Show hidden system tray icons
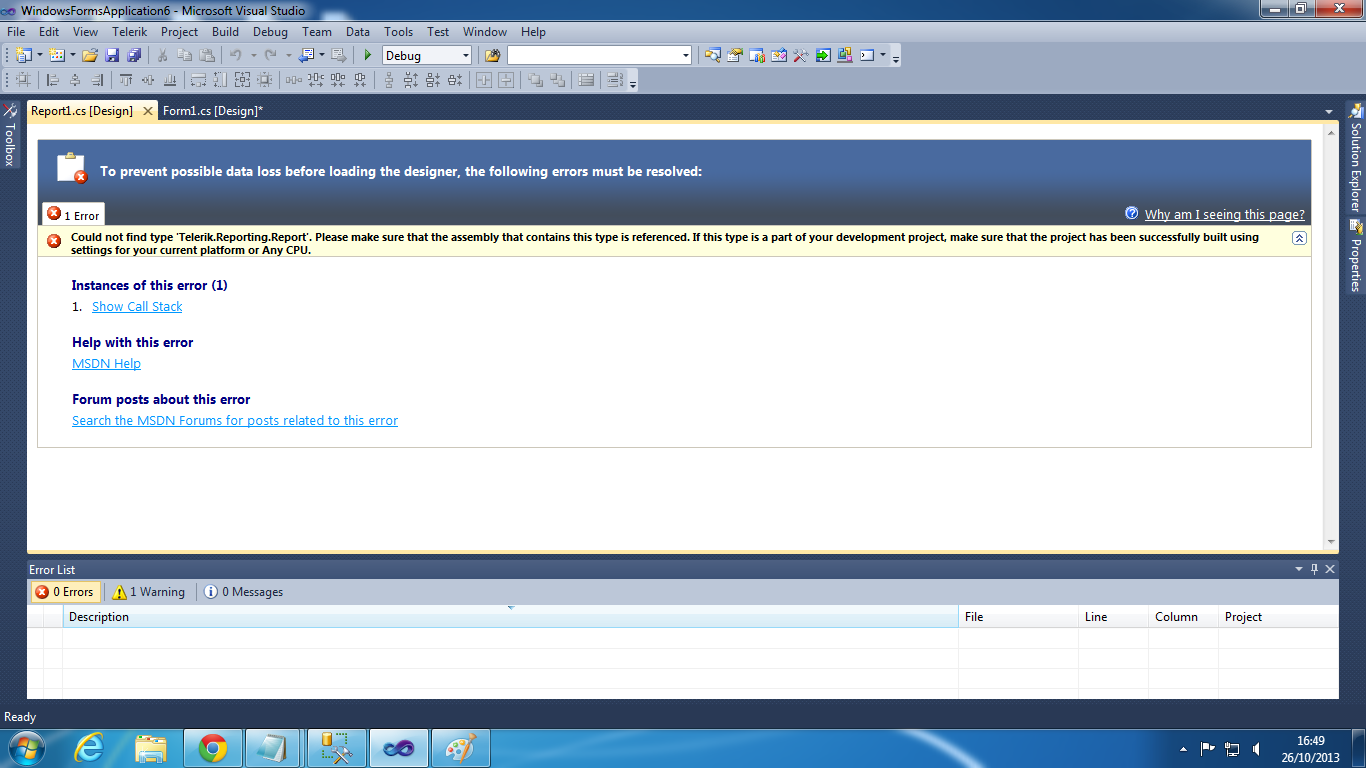1366x768 pixels. (1184, 749)
